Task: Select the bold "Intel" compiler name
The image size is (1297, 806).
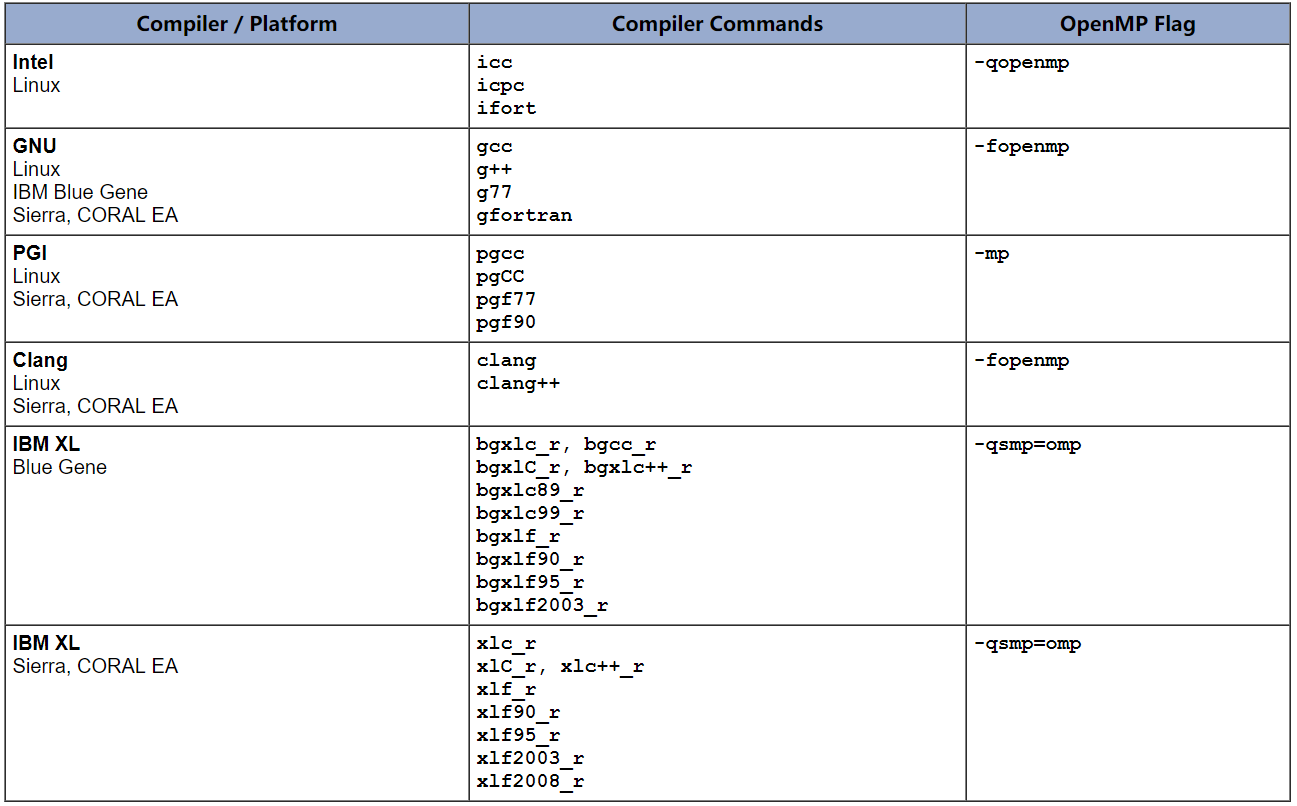Action: [33, 62]
